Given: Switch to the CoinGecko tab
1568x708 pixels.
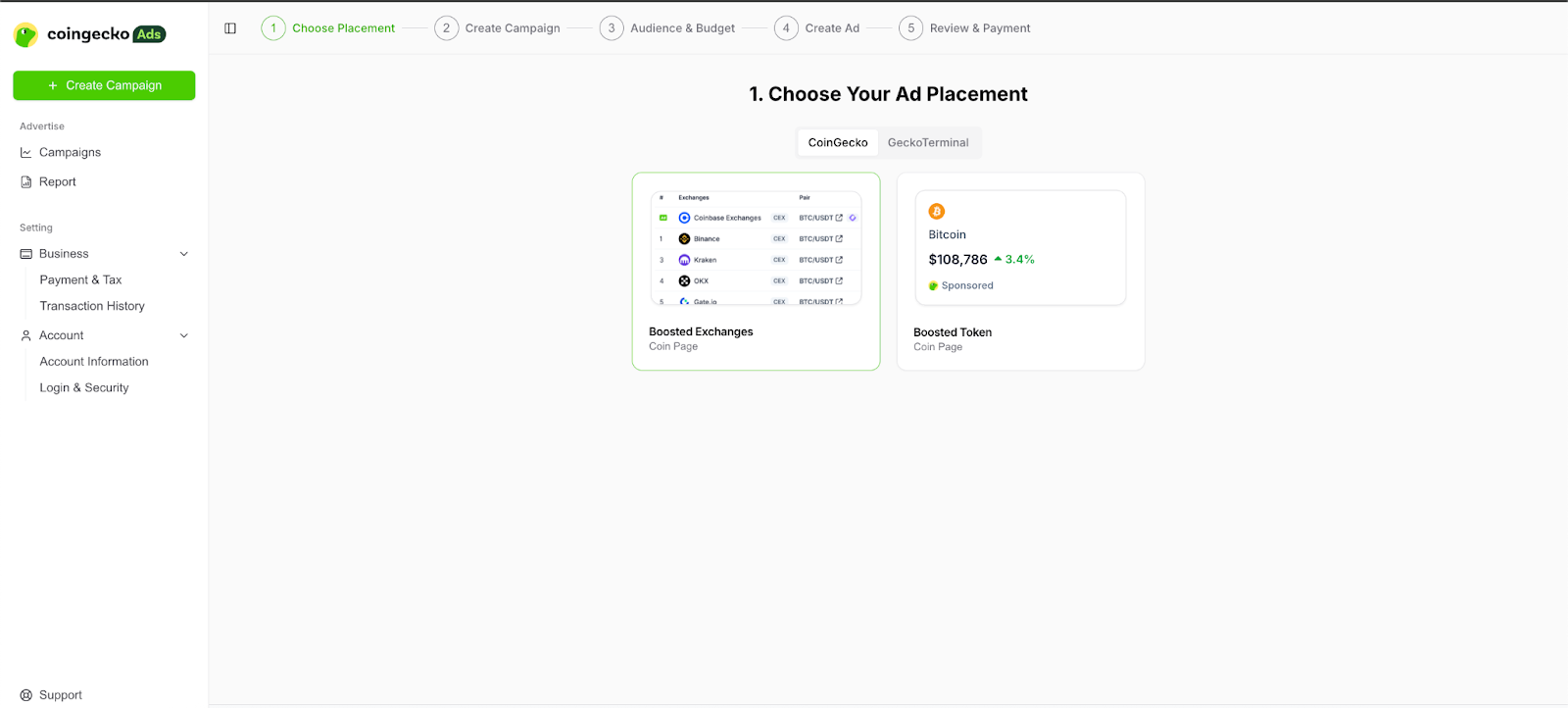Looking at the screenshot, I should click(838, 143).
